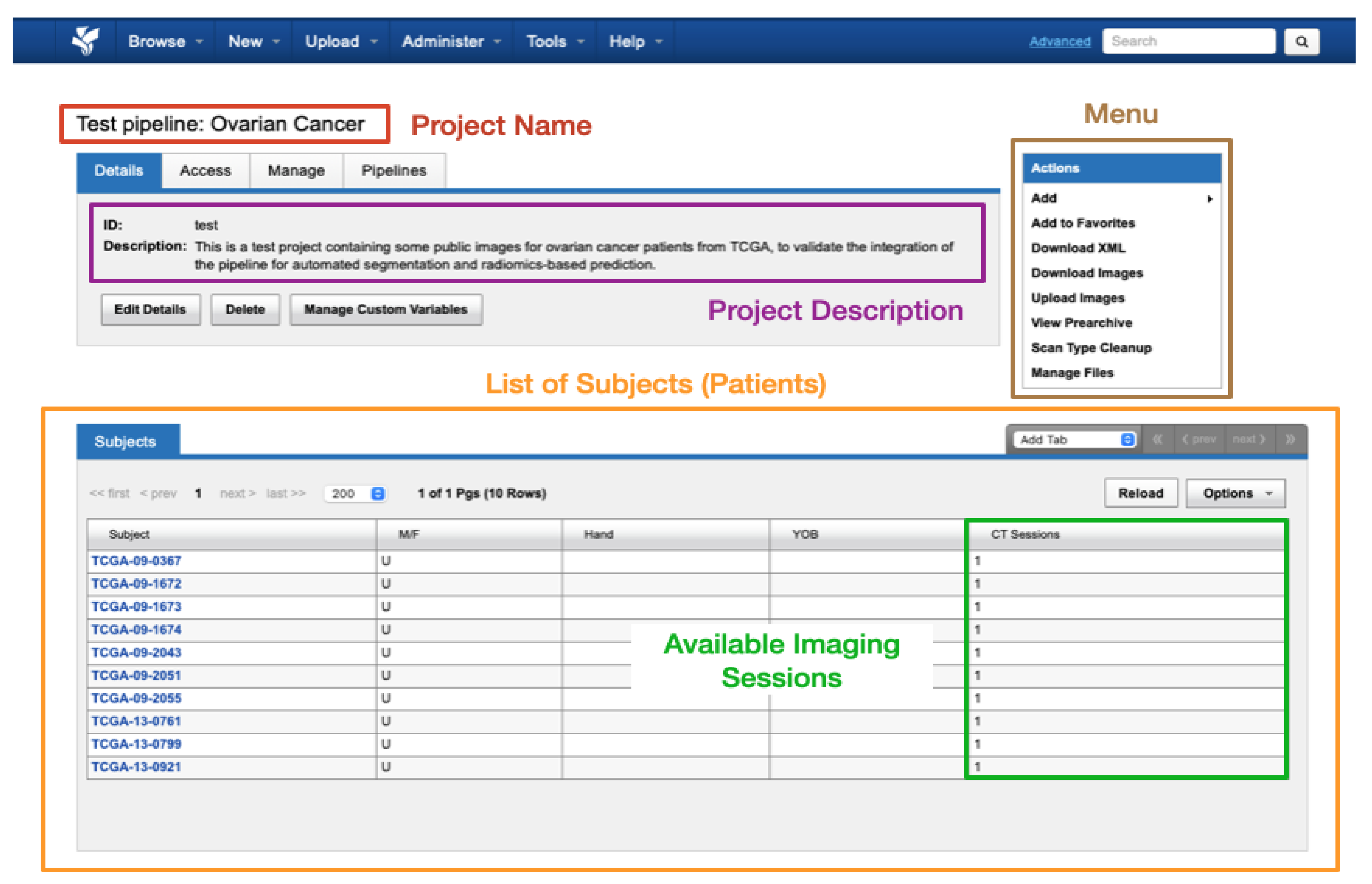Change the 200 rows-per-page selector
This screenshot has width=1372, height=884.
pos(356,493)
